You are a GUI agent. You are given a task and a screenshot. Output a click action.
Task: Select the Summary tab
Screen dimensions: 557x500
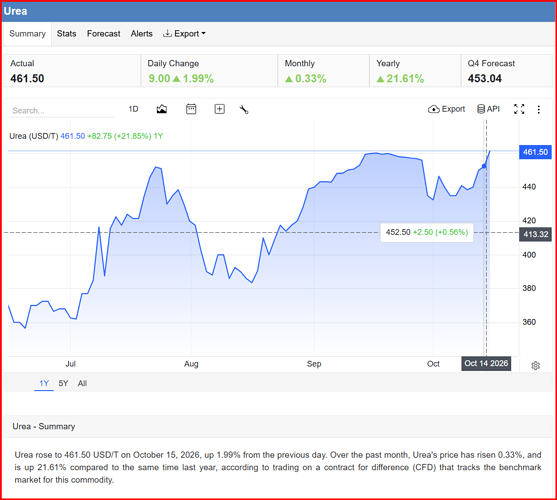pyautogui.click(x=27, y=34)
